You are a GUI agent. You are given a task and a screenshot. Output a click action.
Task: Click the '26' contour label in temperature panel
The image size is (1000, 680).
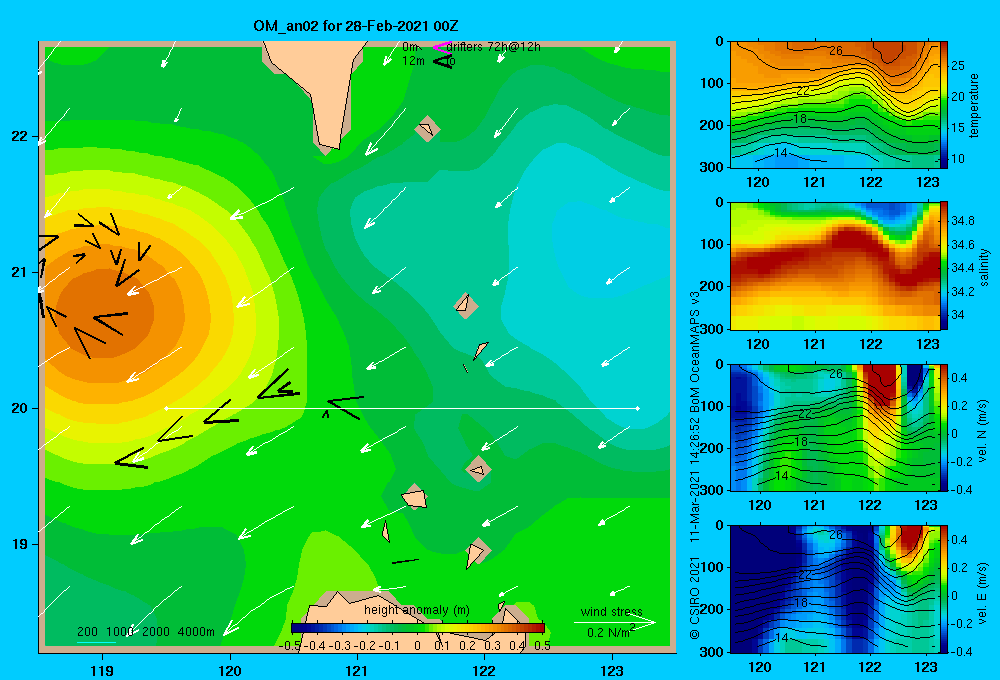point(835,50)
